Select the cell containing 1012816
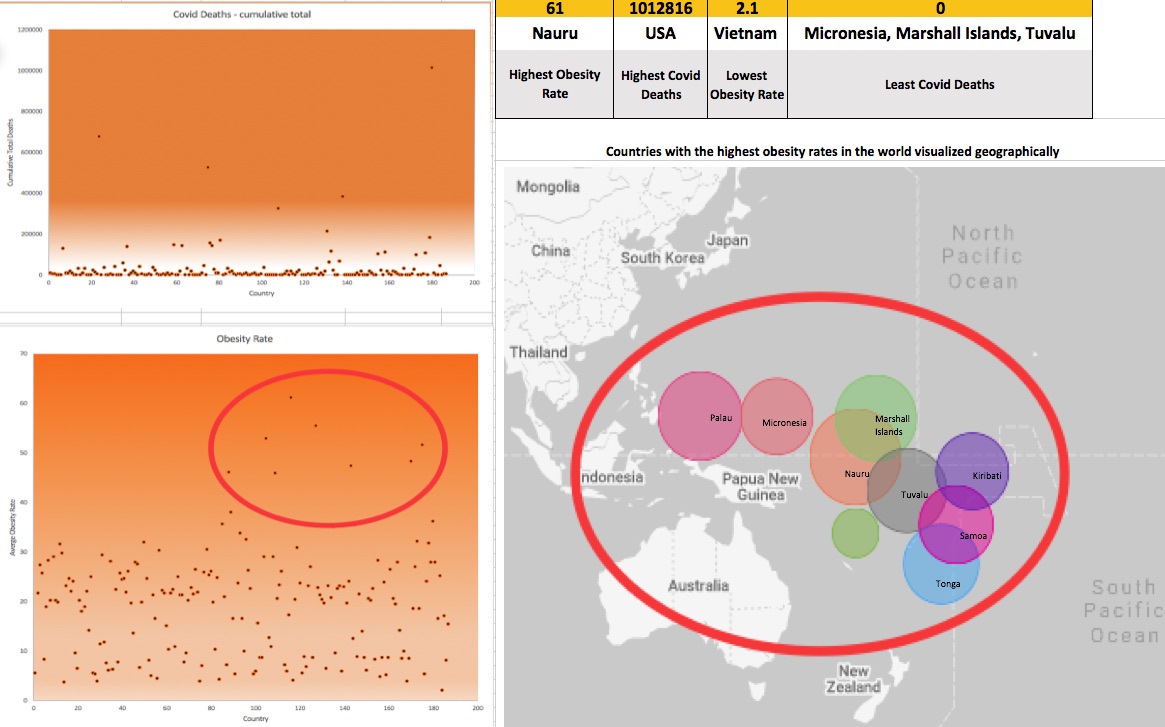This screenshot has width=1165, height=727. (660, 8)
